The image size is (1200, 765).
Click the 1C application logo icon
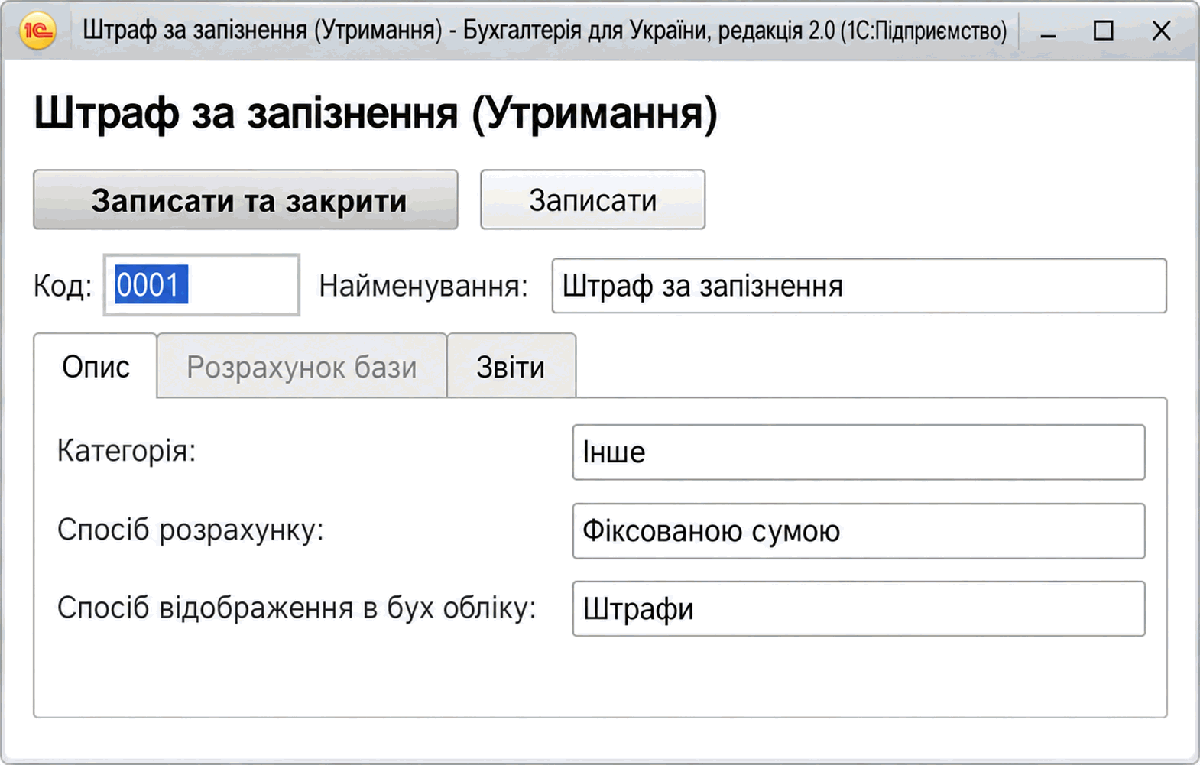coord(37,31)
